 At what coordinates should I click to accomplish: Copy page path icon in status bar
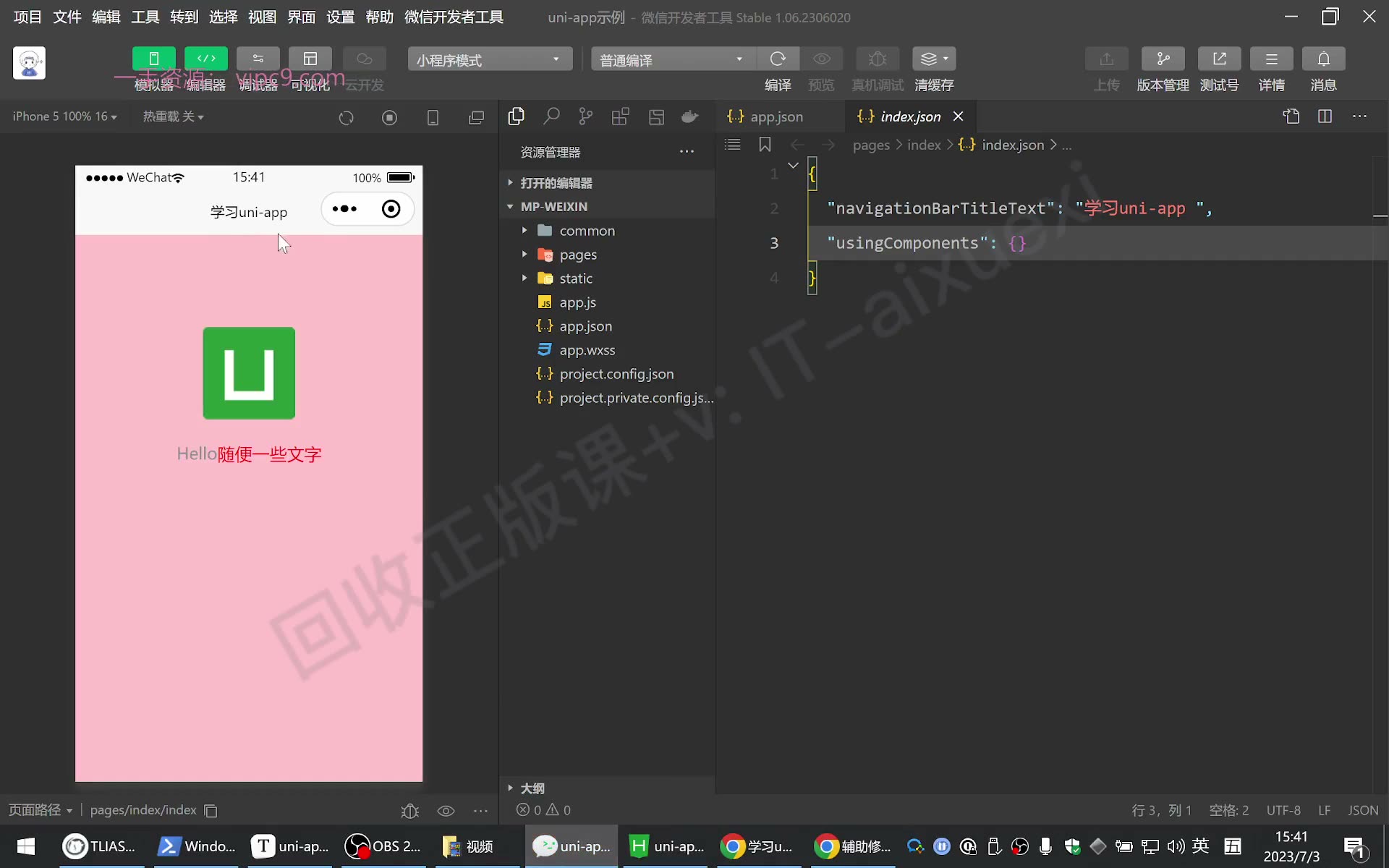coord(211,811)
